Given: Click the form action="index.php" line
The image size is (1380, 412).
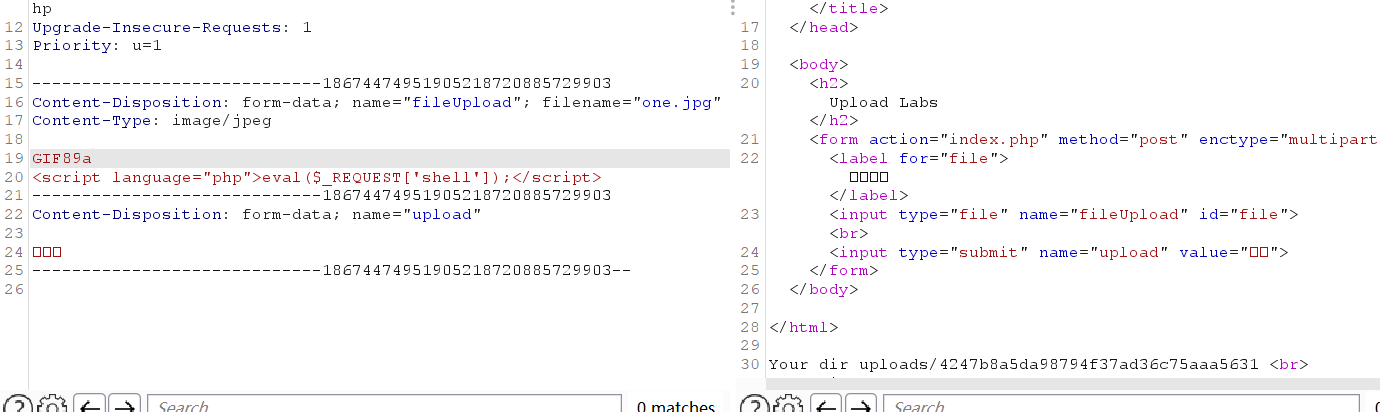Looking at the screenshot, I should (x=1094, y=139).
